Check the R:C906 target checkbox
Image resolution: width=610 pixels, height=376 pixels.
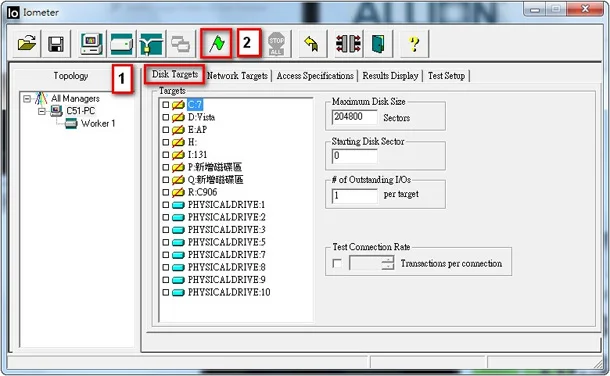coord(166,192)
